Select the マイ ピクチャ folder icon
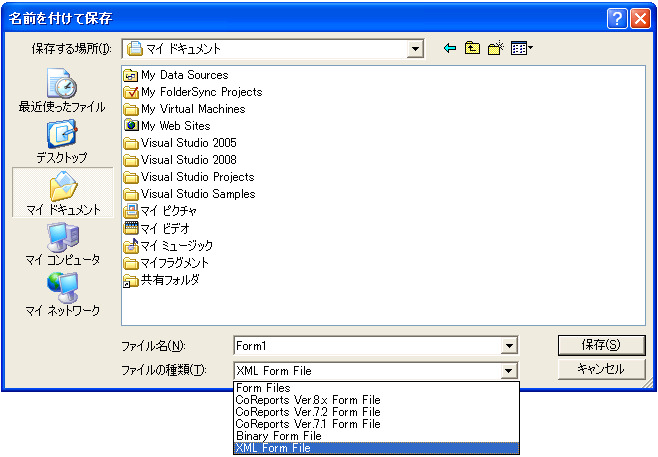Screen dimensions: 658x457 (131, 211)
